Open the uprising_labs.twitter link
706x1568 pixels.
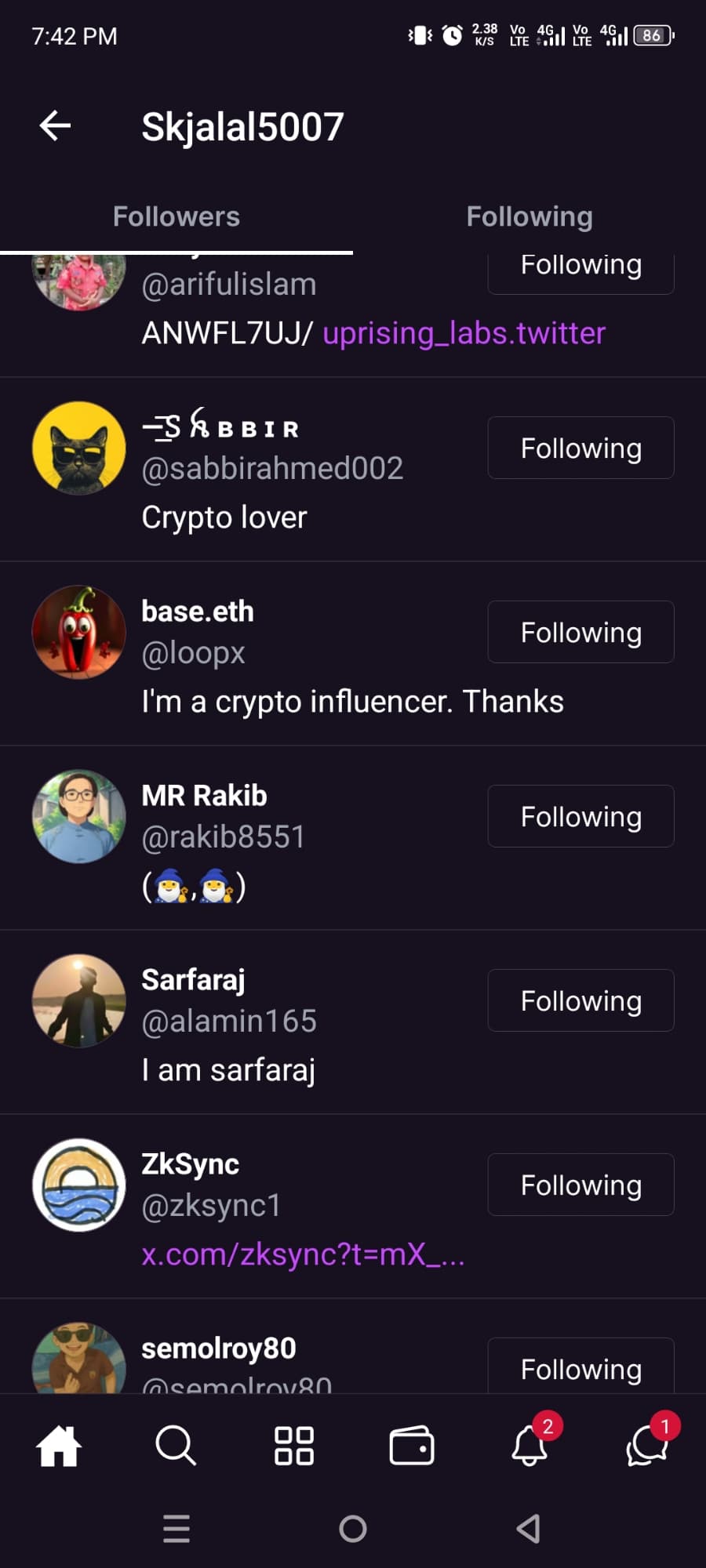click(x=464, y=333)
